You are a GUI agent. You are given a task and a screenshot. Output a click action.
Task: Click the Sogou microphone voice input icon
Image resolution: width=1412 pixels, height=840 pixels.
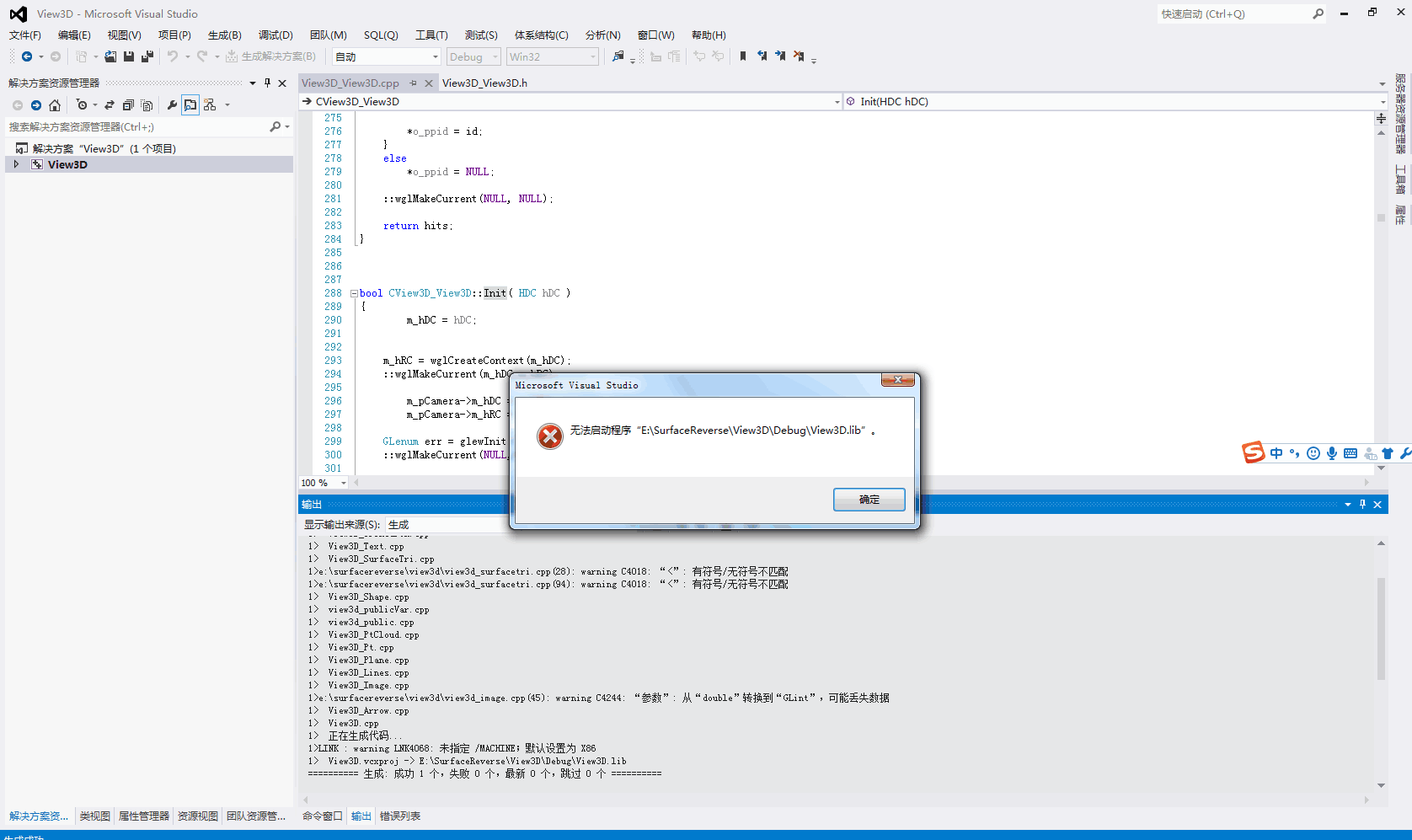coord(1332,453)
